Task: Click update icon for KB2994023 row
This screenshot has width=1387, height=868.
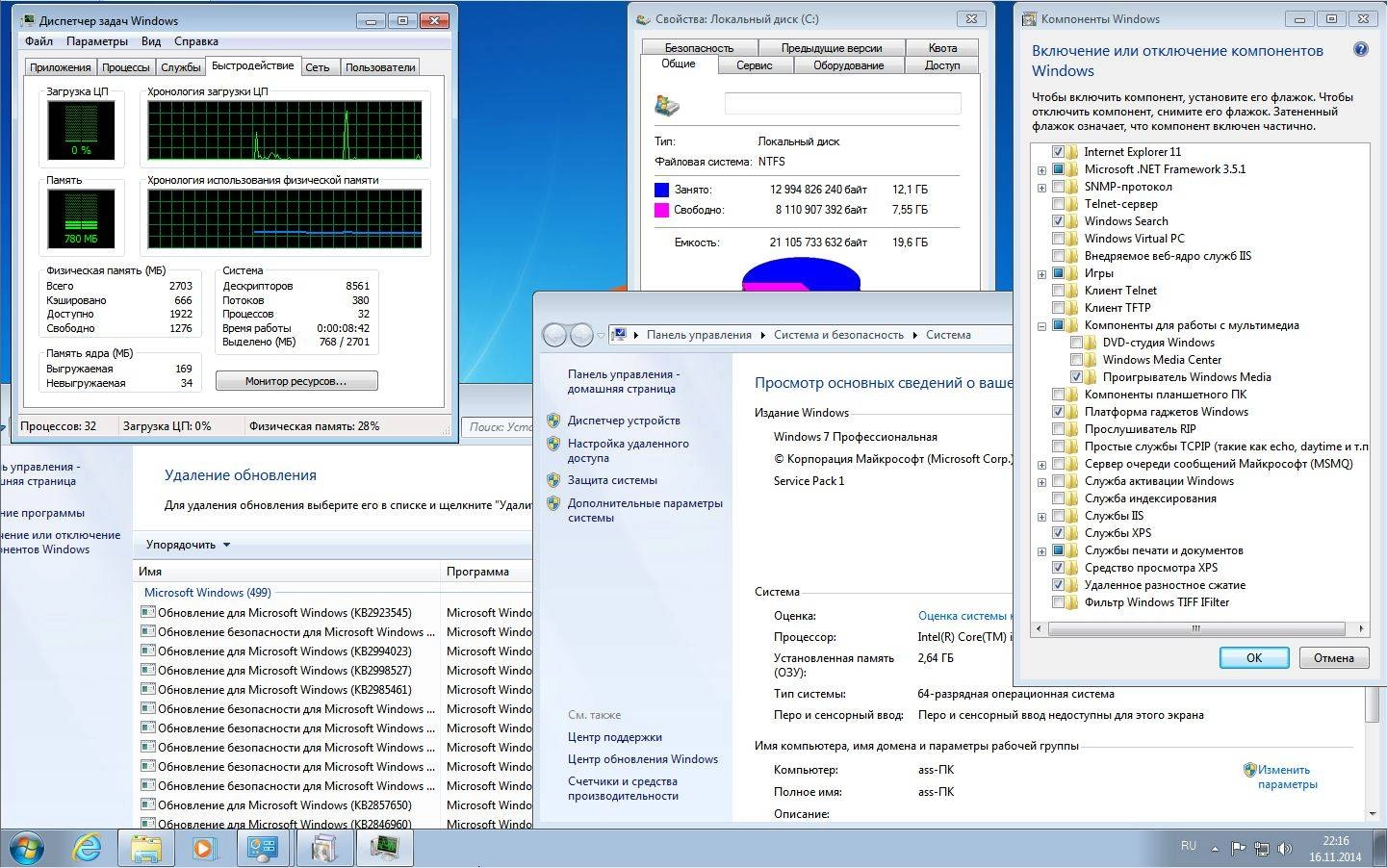Action: pos(148,651)
